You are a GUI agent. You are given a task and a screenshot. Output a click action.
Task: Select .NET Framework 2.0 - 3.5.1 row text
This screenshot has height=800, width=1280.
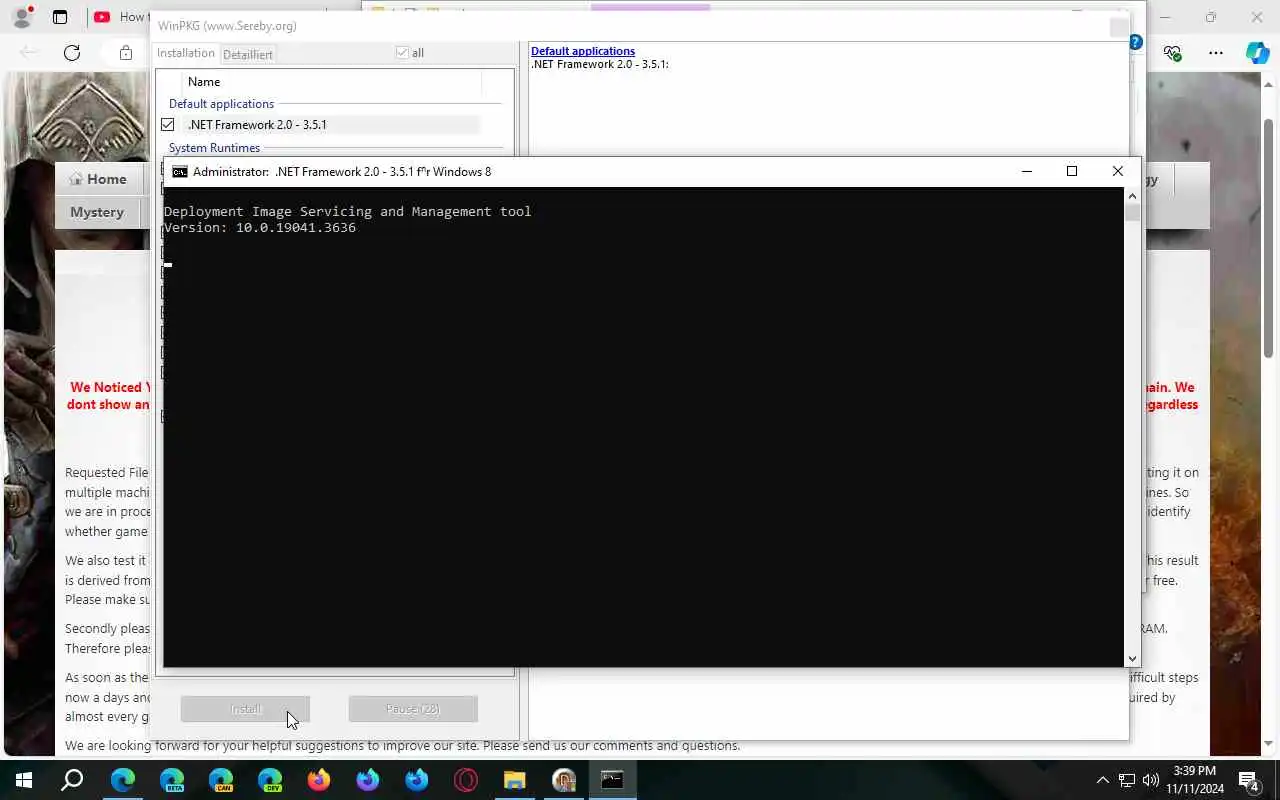[257, 125]
